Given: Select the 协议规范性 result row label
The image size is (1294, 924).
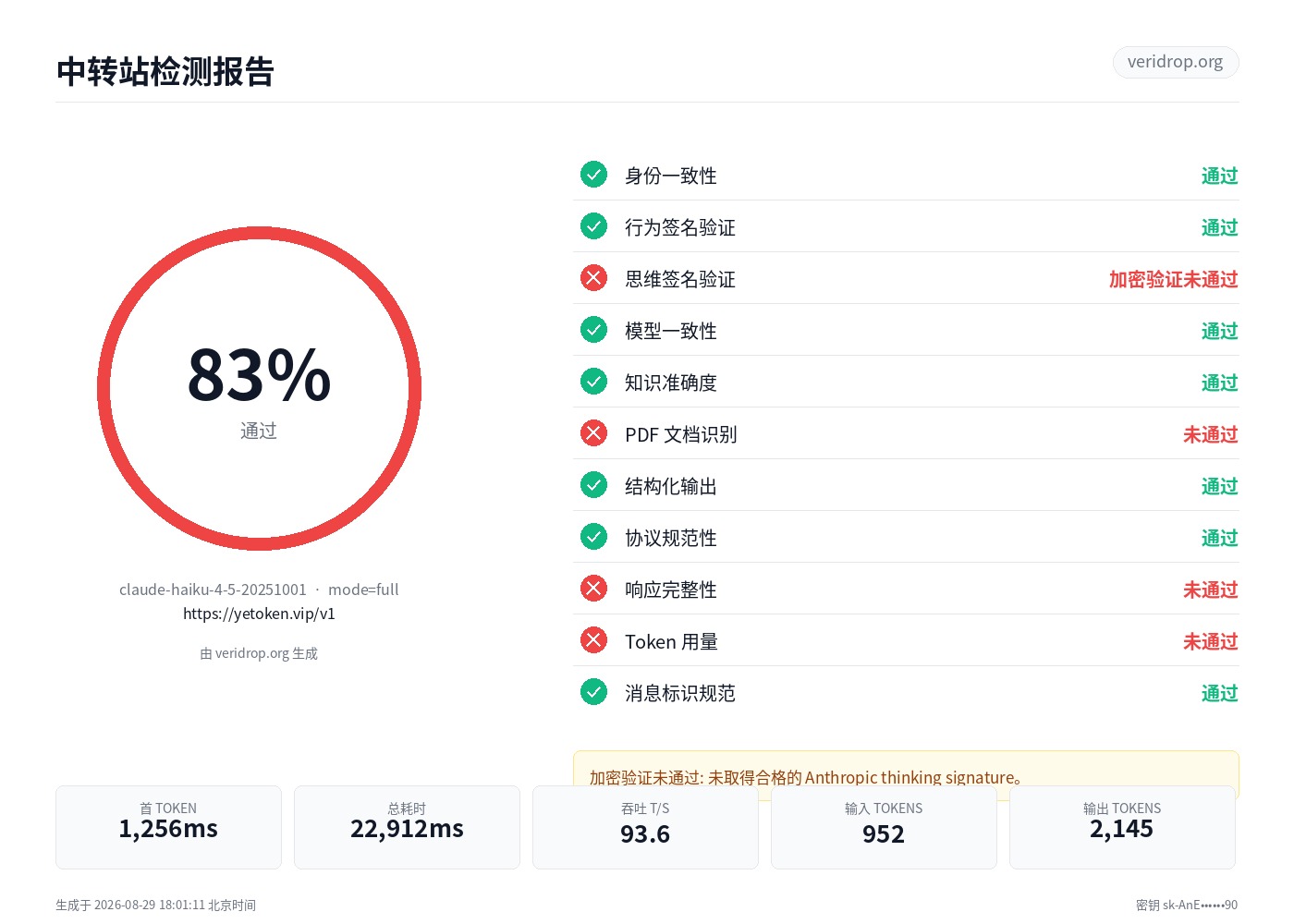Looking at the screenshot, I should [671, 538].
